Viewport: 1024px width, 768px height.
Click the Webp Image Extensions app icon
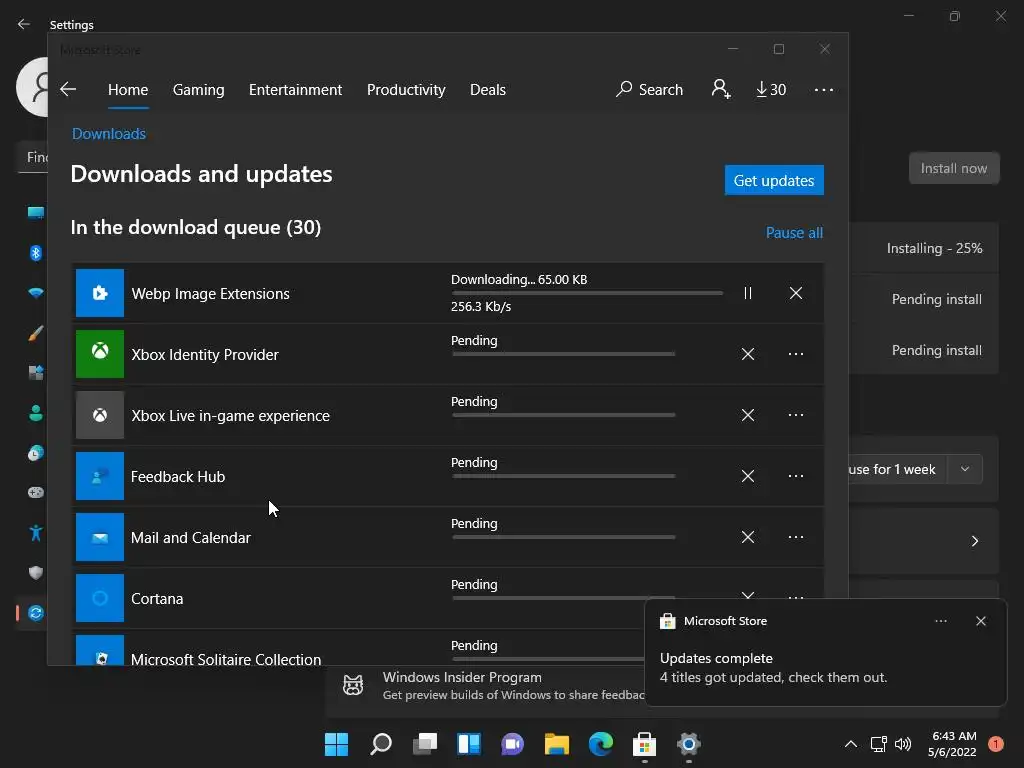point(100,293)
